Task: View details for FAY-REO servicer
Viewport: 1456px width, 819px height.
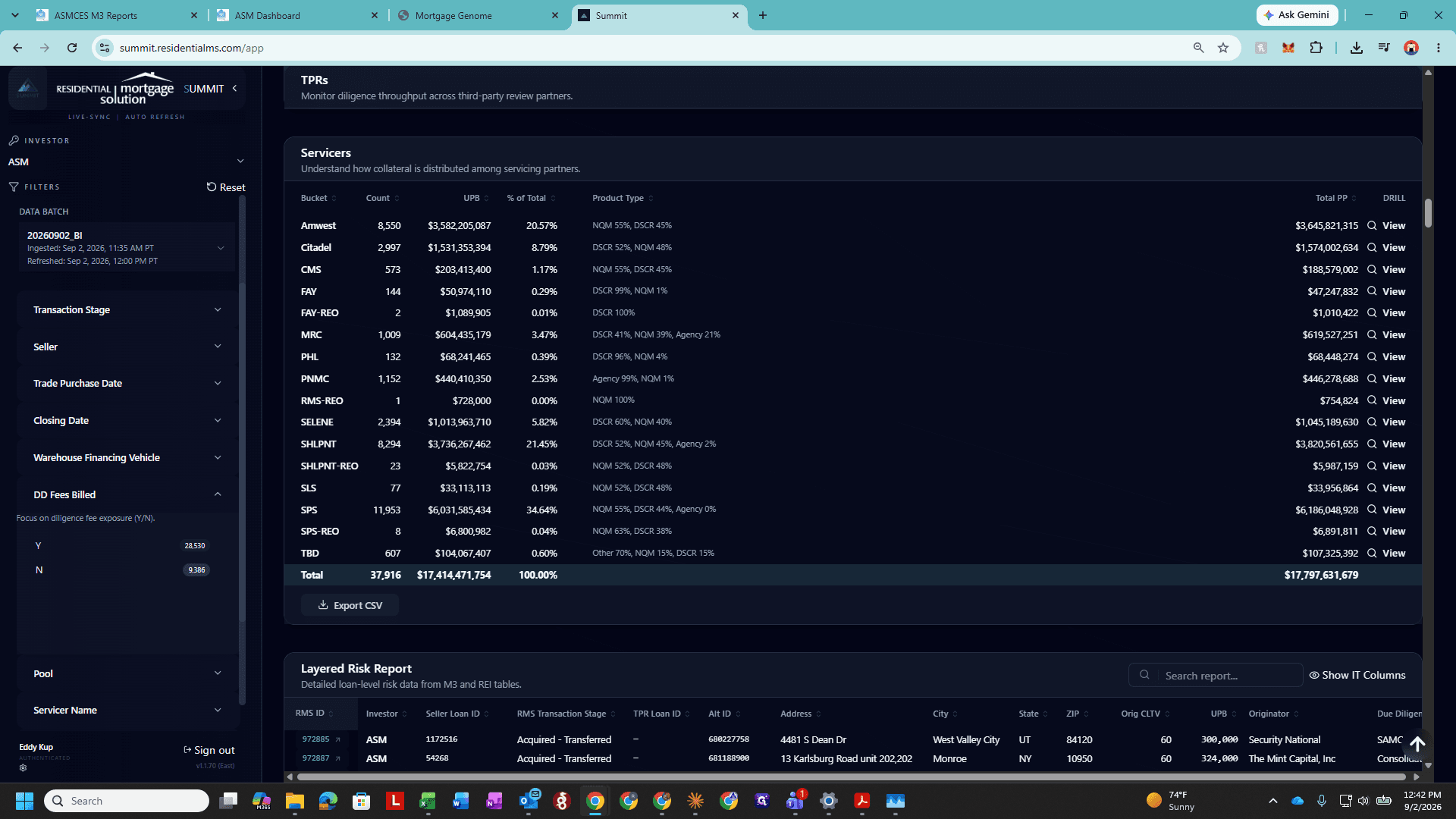Action: tap(1386, 313)
